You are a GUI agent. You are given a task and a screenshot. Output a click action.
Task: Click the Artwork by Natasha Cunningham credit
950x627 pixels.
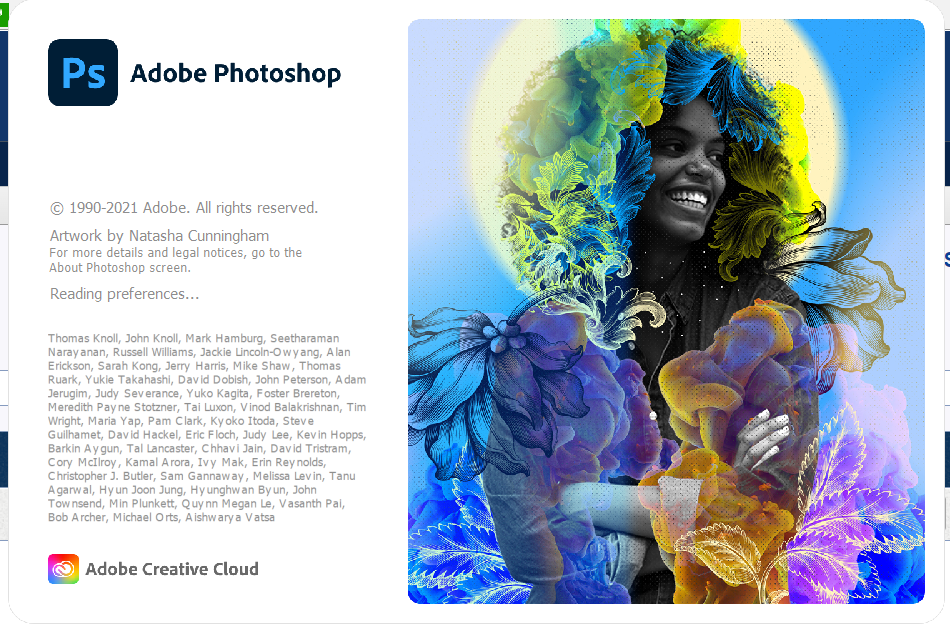point(159,236)
